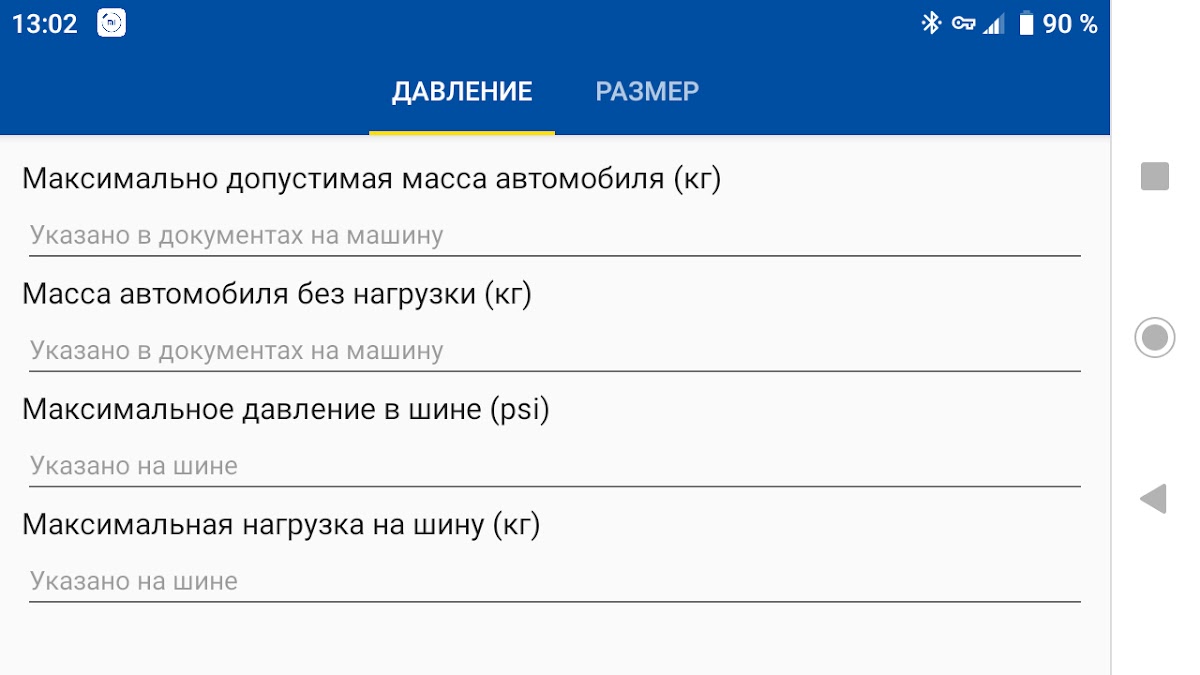Image resolution: width=1200 pixels, height=675 pixels.
Task: Tap the VPN key status icon
Action: (x=963, y=24)
